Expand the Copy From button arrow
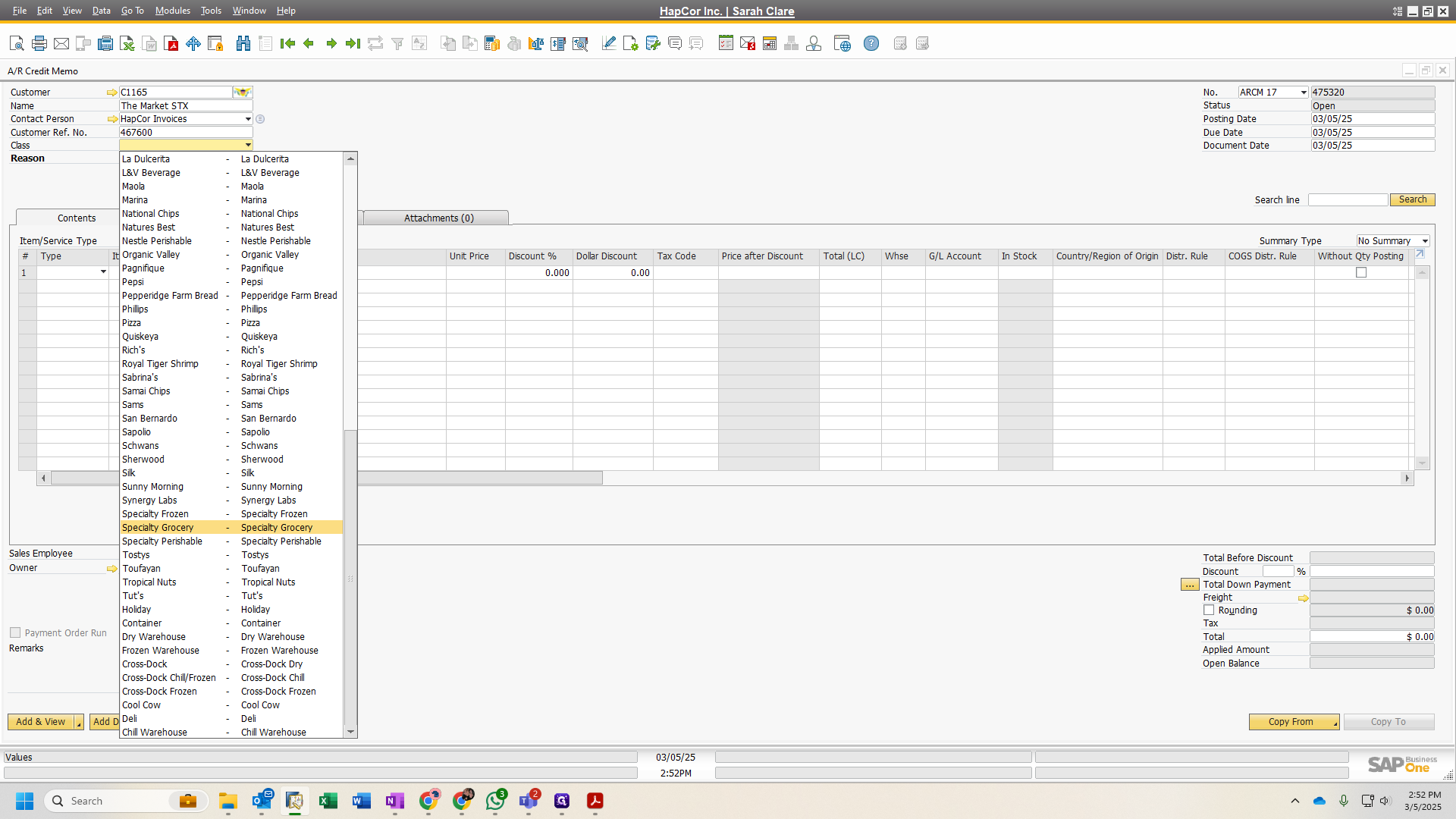This screenshot has height=819, width=1456. [1335, 723]
